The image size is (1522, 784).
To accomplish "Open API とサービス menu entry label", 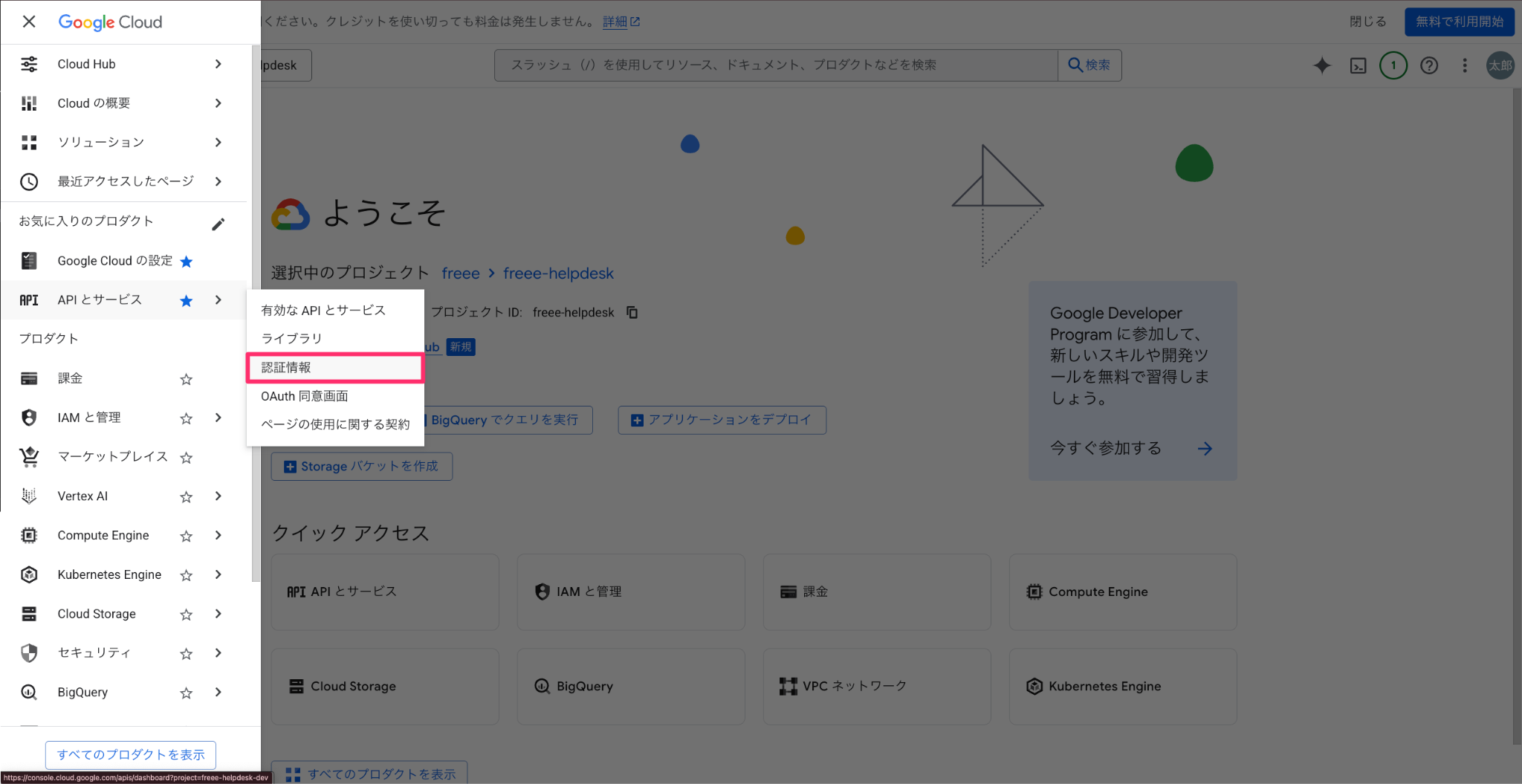I will 100,299.
